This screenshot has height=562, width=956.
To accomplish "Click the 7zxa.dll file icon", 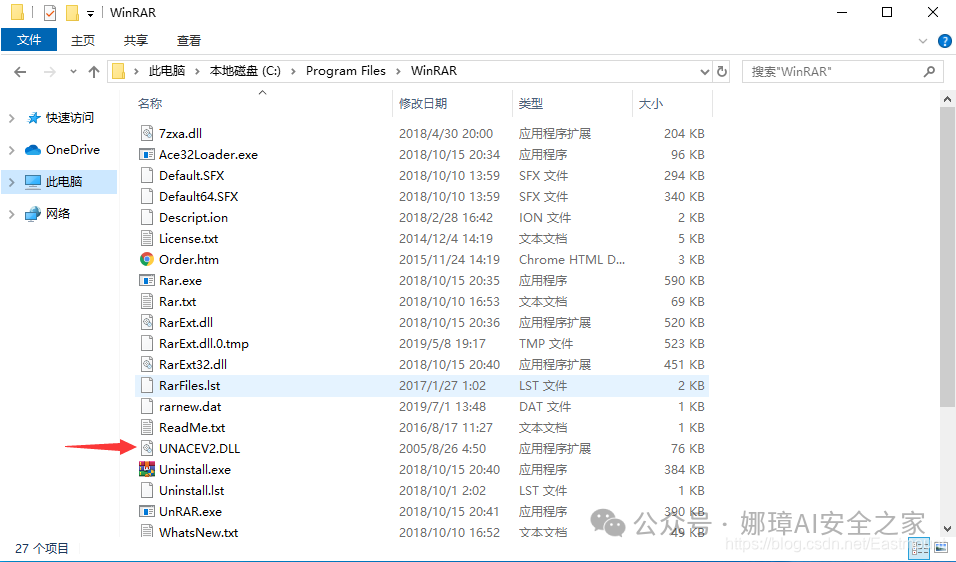I will pyautogui.click(x=146, y=133).
